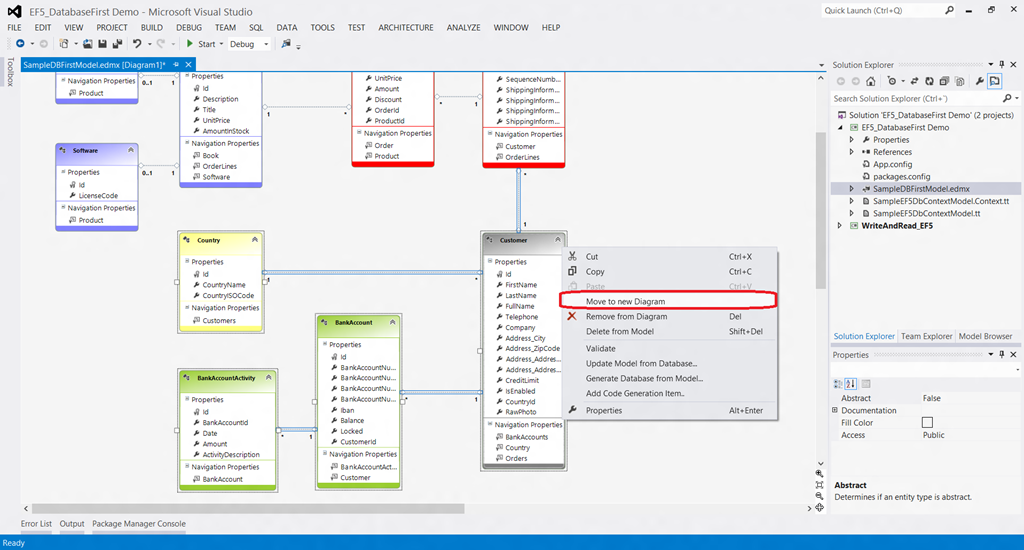This screenshot has width=1024, height=550.
Task: Collapse All items in Solution Explorer
Action: point(944,82)
